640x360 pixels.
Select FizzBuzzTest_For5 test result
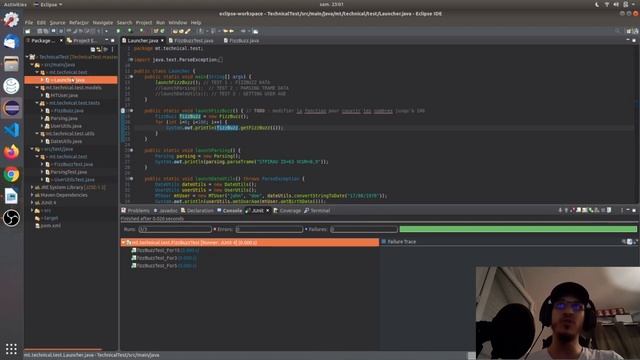click(x=163, y=266)
